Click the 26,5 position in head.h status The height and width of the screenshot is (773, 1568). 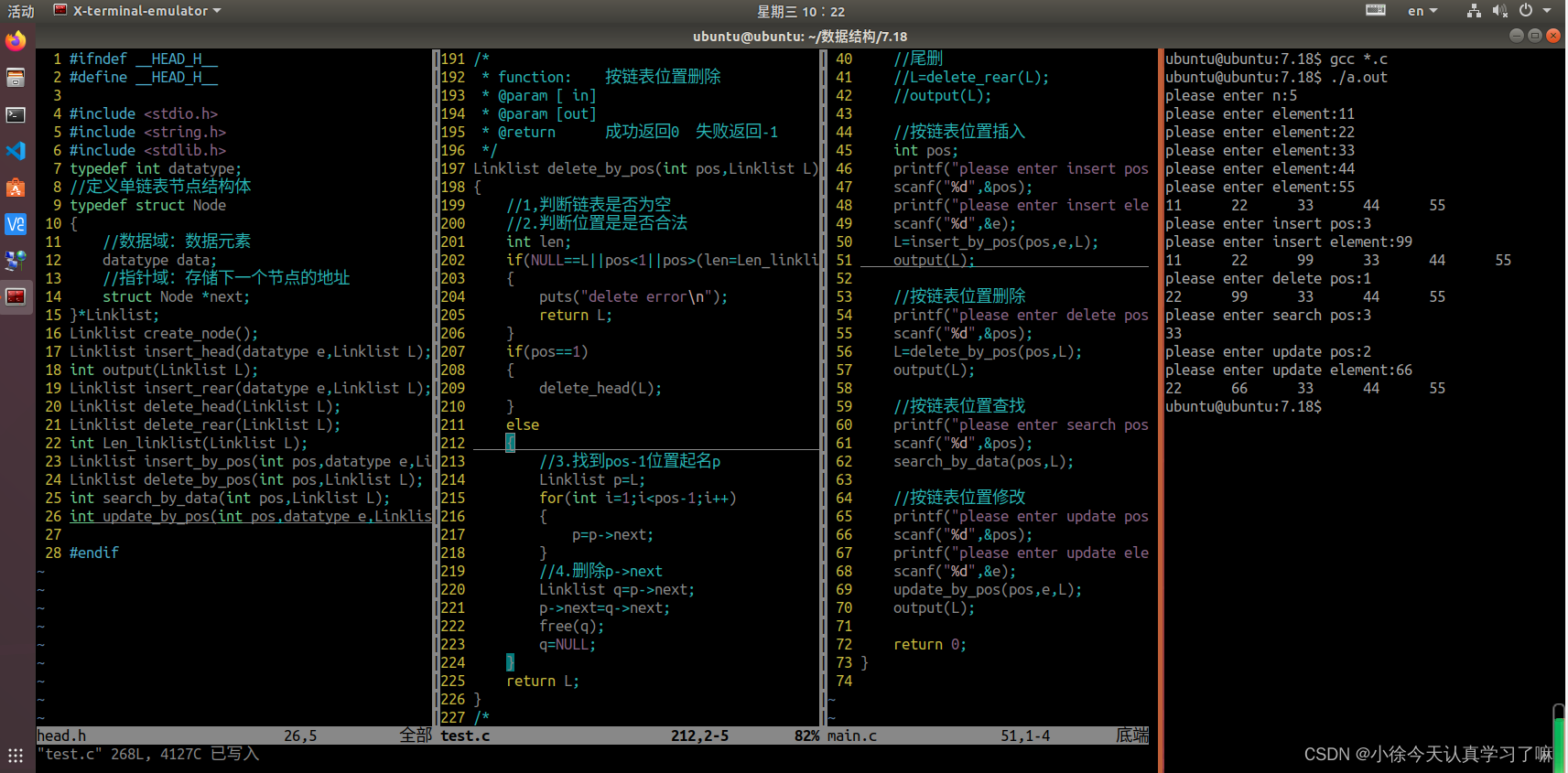300,735
